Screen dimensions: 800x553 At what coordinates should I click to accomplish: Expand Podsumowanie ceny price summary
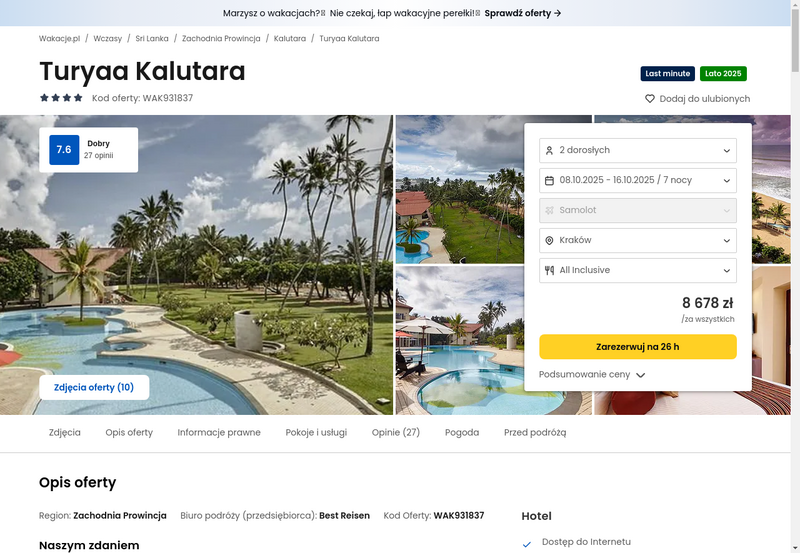tap(592, 374)
